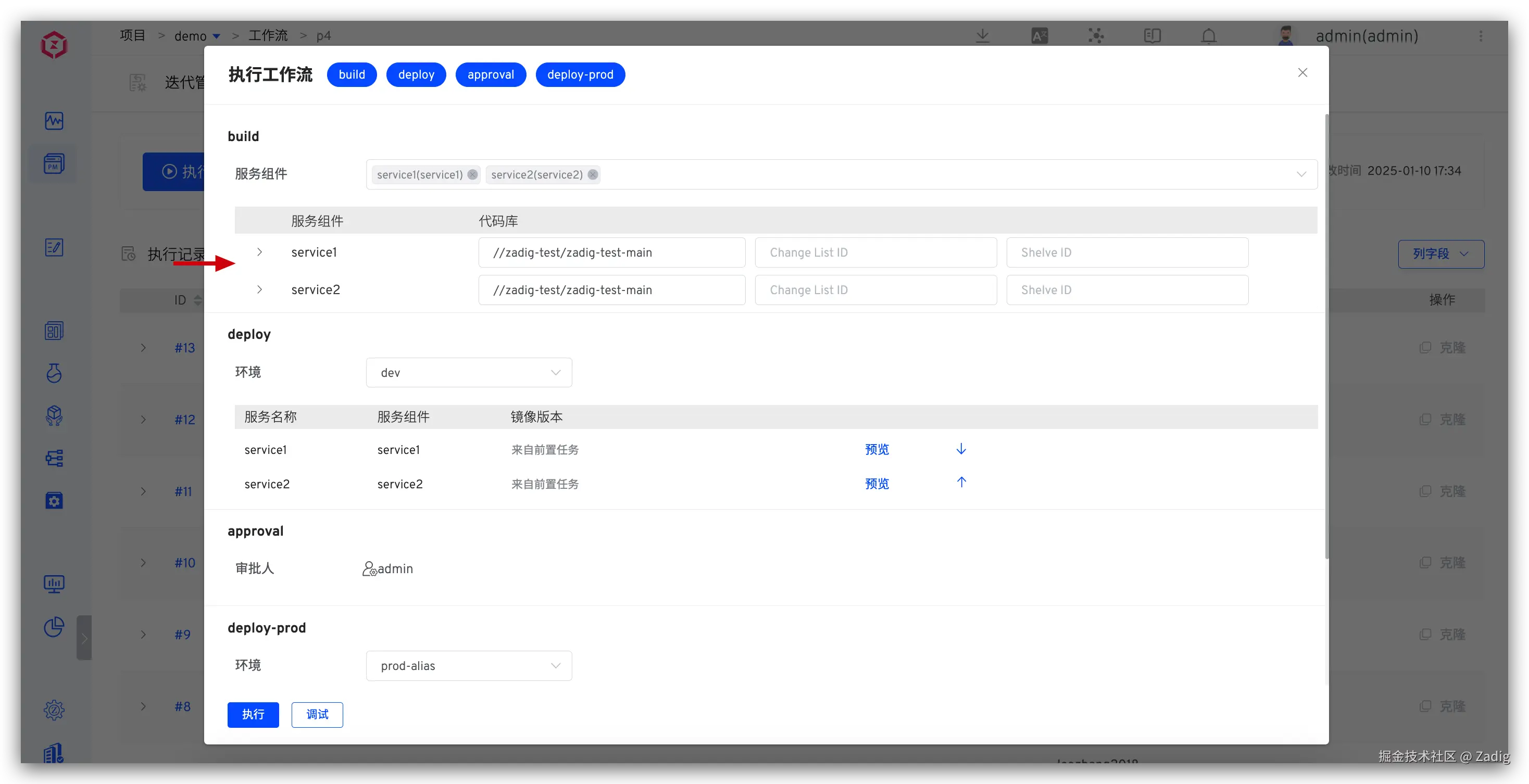Screen dimensions: 1529x784
Task: Click the notification bell icon
Action: [x=1209, y=35]
